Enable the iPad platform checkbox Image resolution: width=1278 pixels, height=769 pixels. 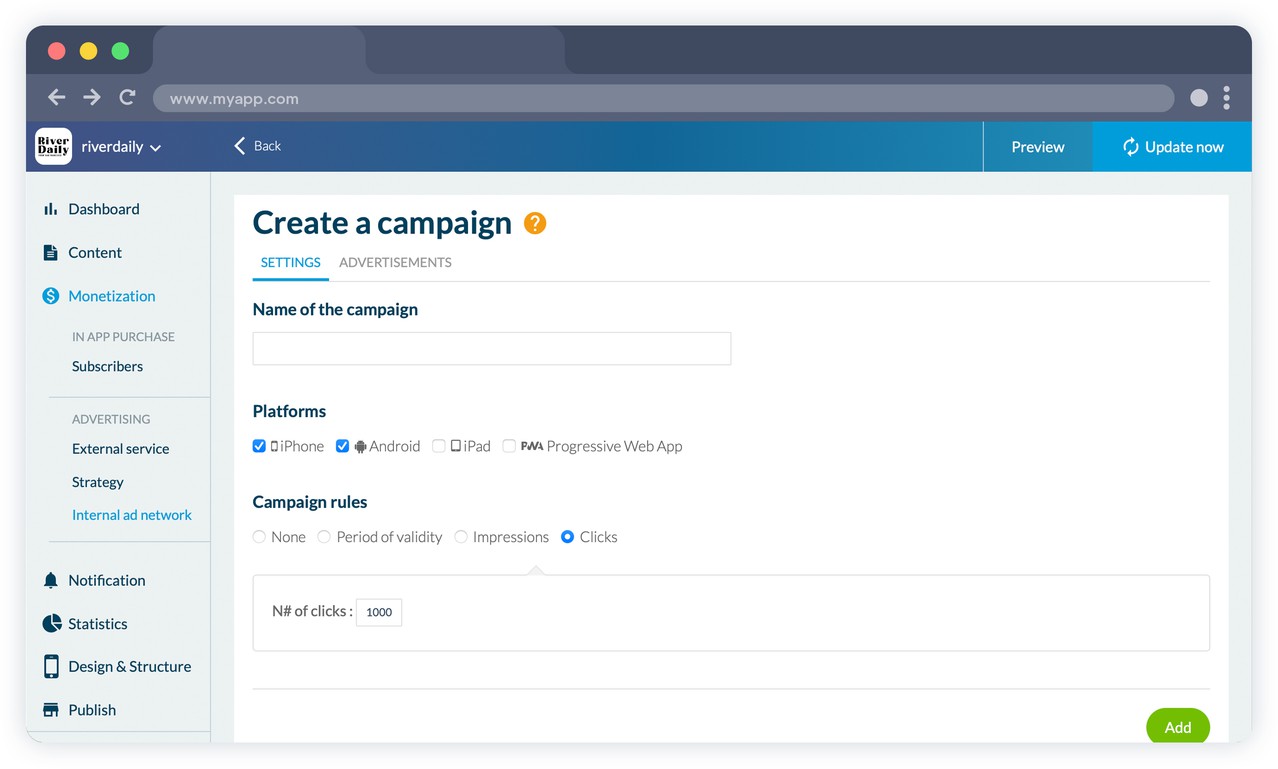pyautogui.click(x=438, y=446)
